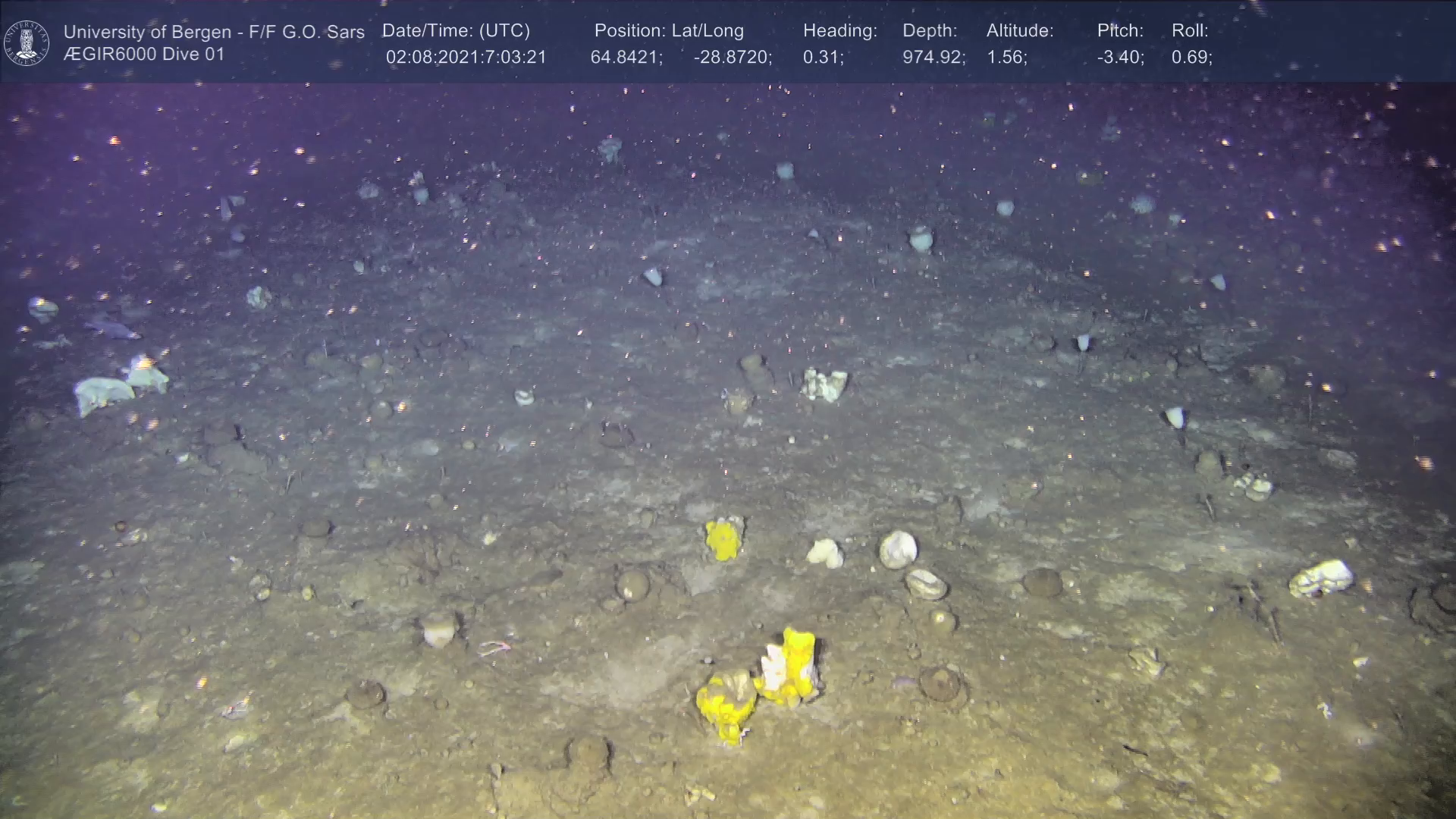The height and width of the screenshot is (819, 1456).
Task: Click the Depth label
Action: pos(930,31)
